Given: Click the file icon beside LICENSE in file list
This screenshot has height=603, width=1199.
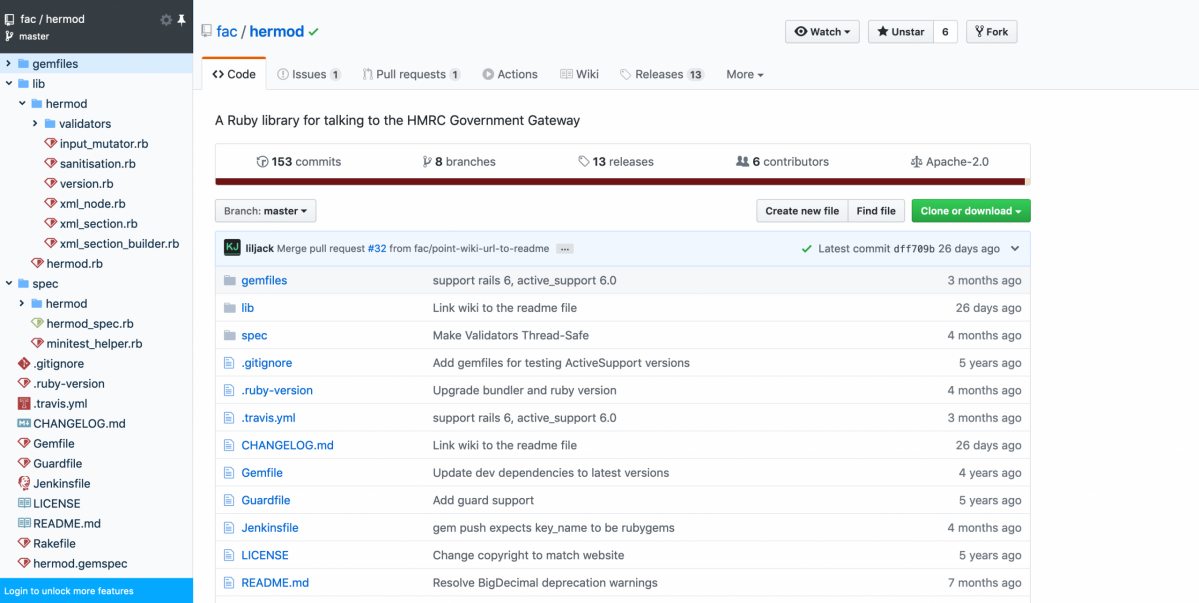Looking at the screenshot, I should point(229,555).
